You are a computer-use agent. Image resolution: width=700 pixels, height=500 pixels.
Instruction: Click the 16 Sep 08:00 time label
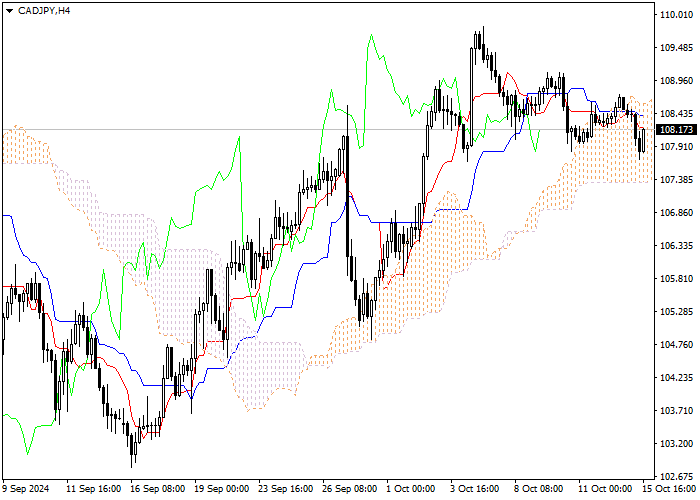point(158,489)
